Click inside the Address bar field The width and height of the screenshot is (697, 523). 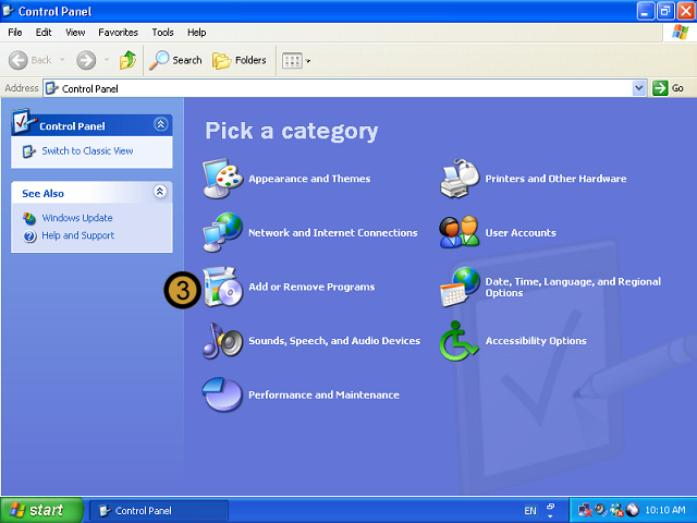(338, 88)
